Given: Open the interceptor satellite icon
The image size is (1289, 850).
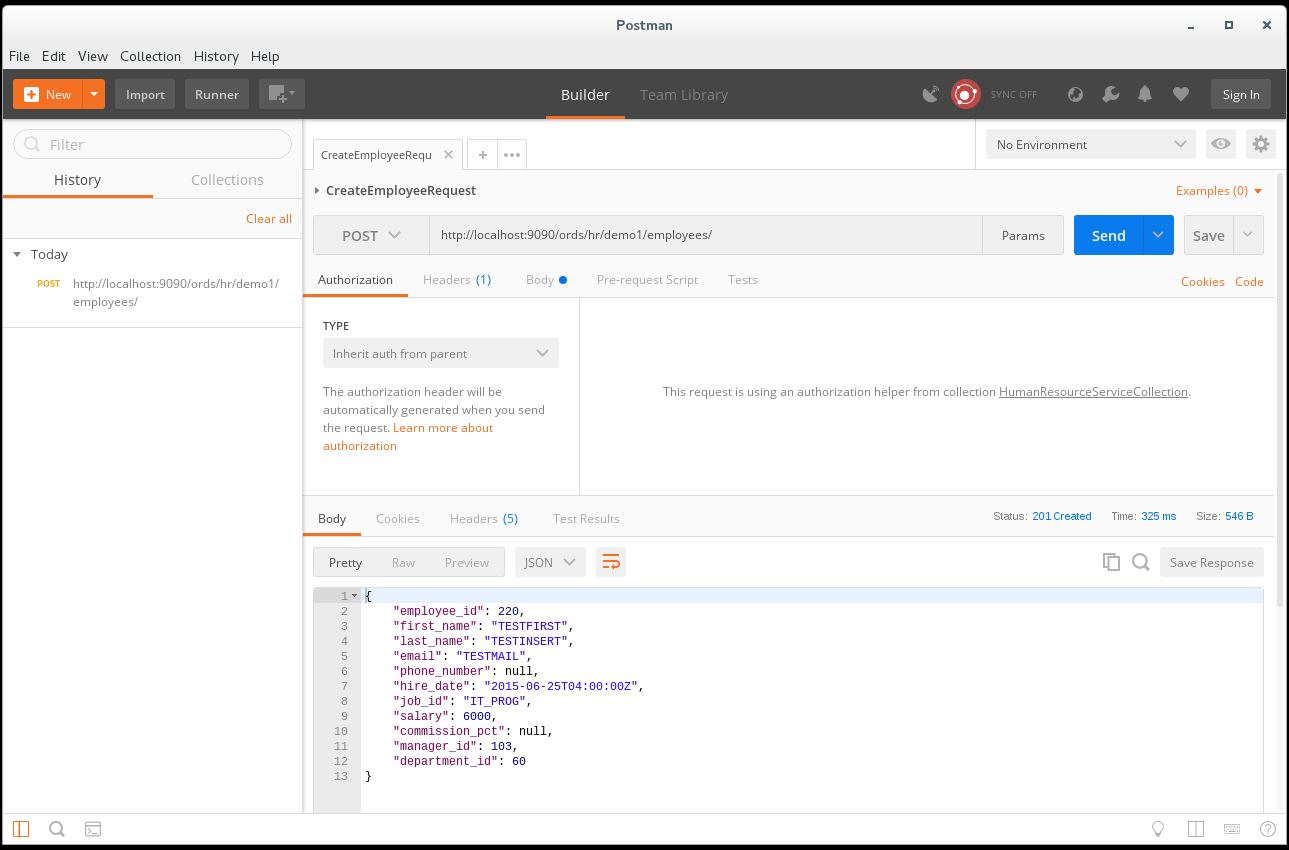Looking at the screenshot, I should pyautogui.click(x=931, y=94).
